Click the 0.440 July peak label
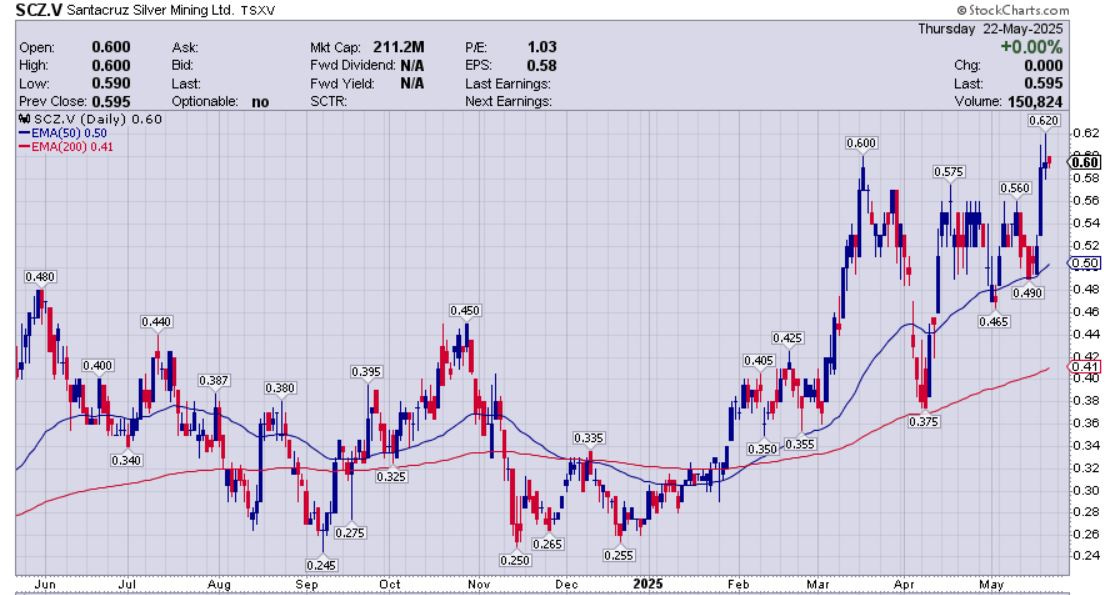Screen dimensions: 1114x595 (x=156, y=321)
